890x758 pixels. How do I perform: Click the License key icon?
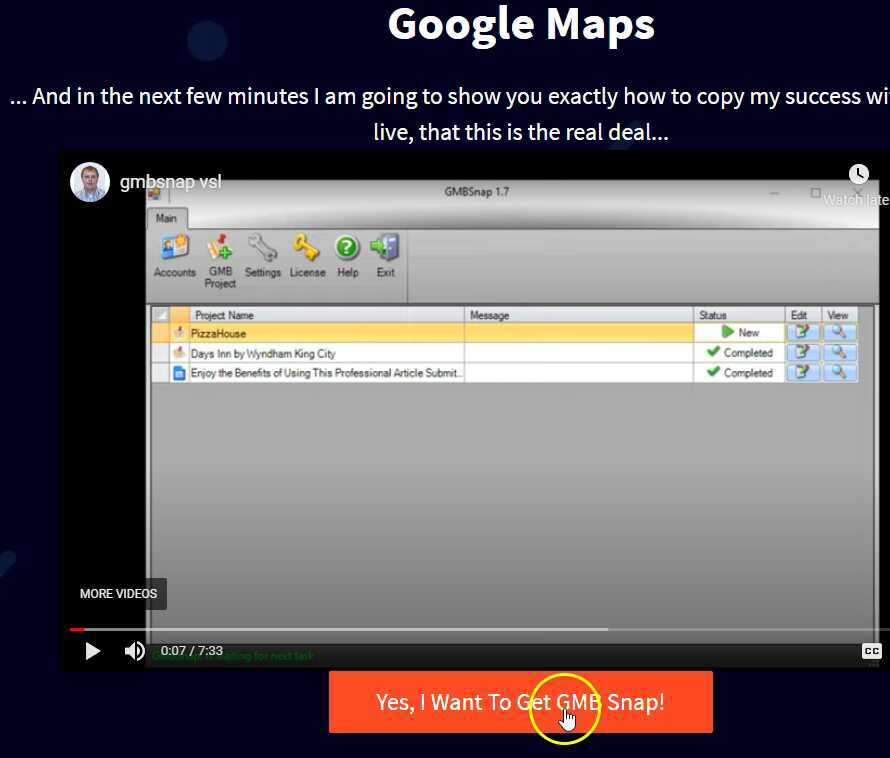tap(307, 256)
